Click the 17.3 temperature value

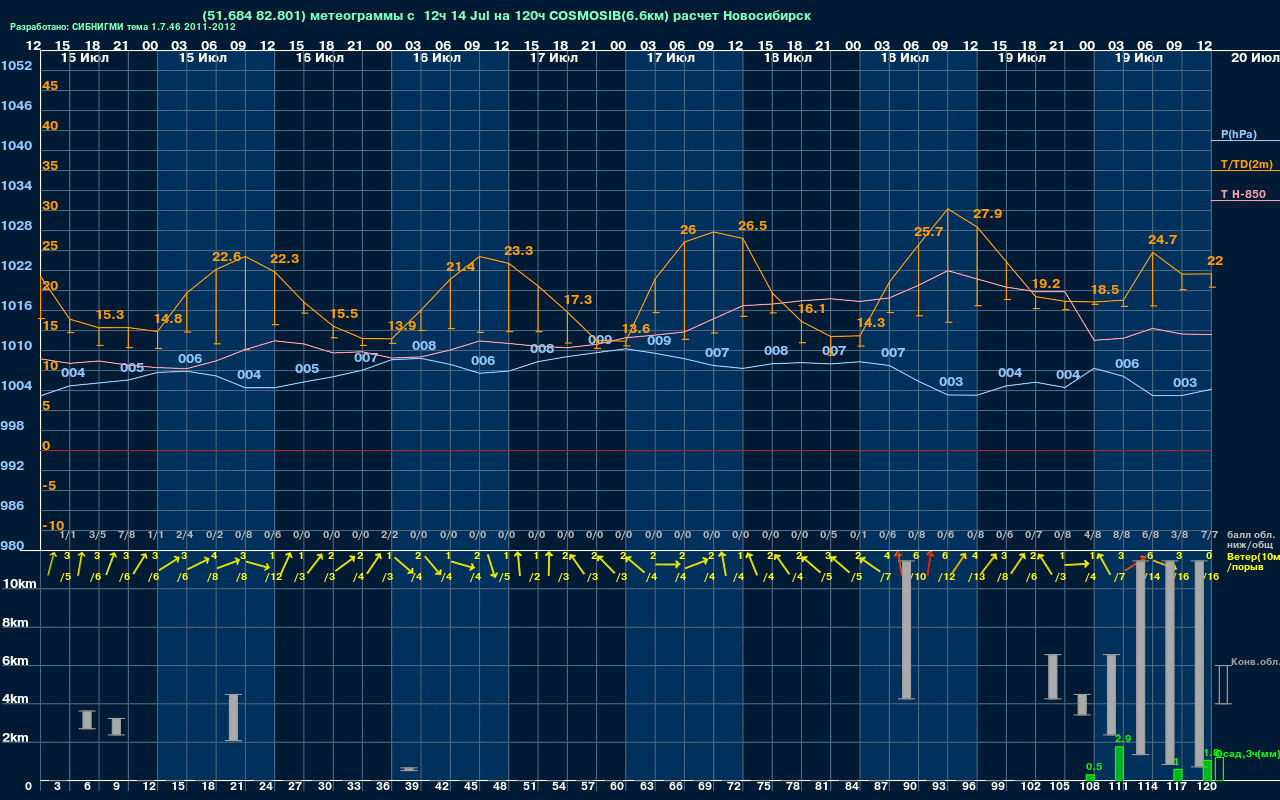(578, 300)
